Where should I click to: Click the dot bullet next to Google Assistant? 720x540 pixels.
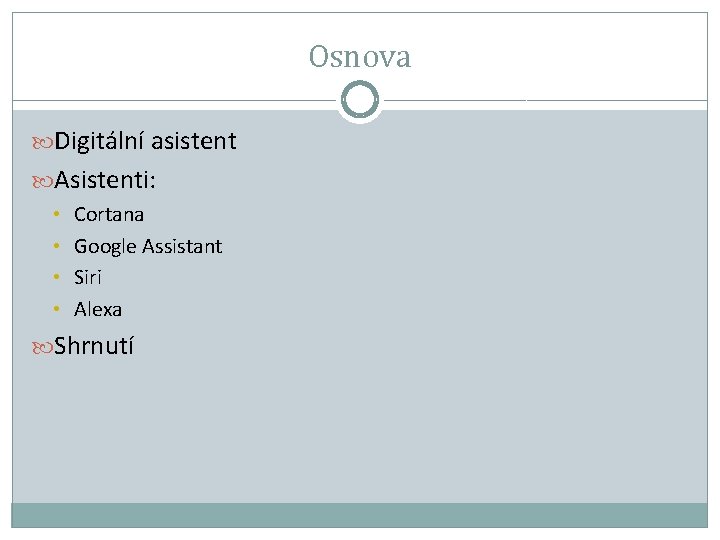pos(58,246)
